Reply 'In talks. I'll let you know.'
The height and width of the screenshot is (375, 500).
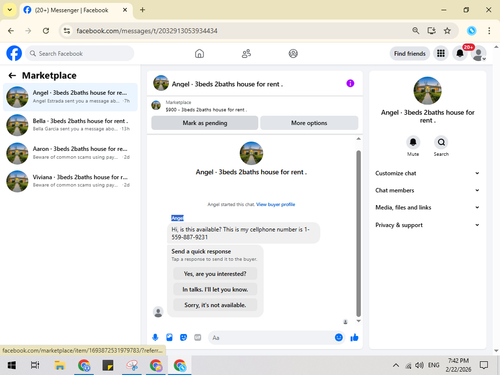(x=215, y=289)
